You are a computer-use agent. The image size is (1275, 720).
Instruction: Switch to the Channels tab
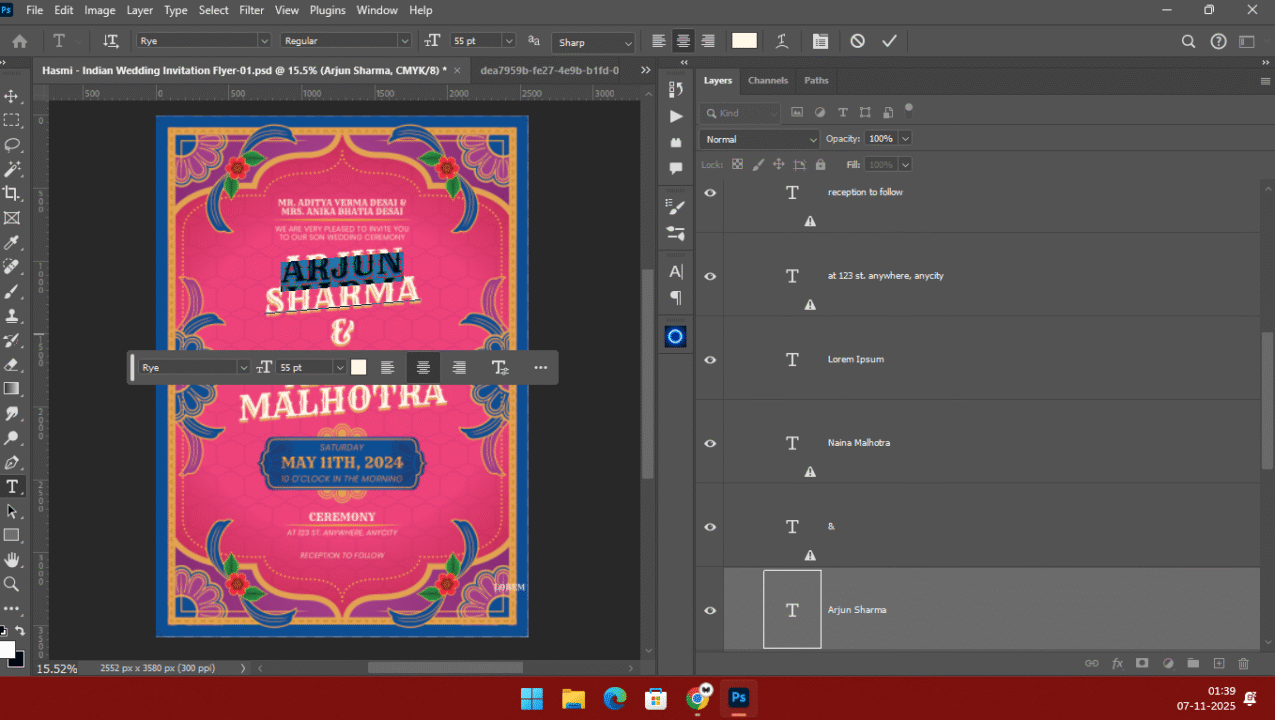click(x=768, y=80)
